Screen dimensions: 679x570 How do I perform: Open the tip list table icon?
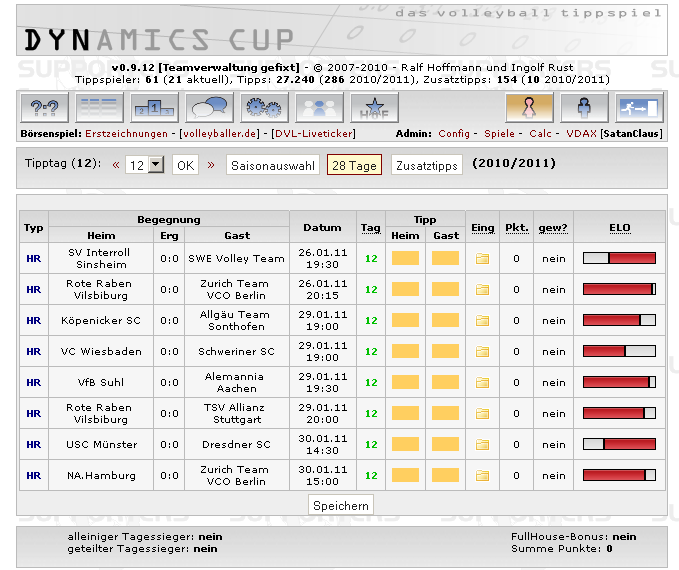(x=99, y=107)
